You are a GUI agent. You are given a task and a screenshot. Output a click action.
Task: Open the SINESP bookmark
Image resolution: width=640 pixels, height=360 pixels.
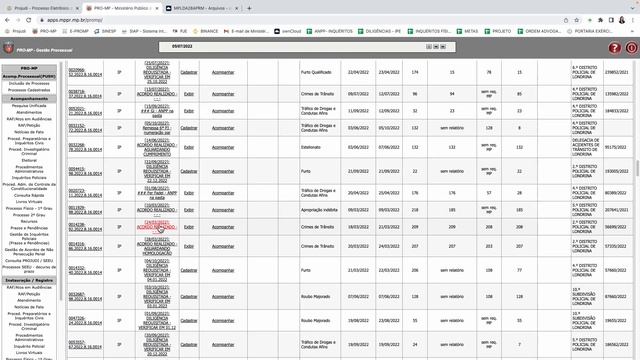tap(105, 31)
